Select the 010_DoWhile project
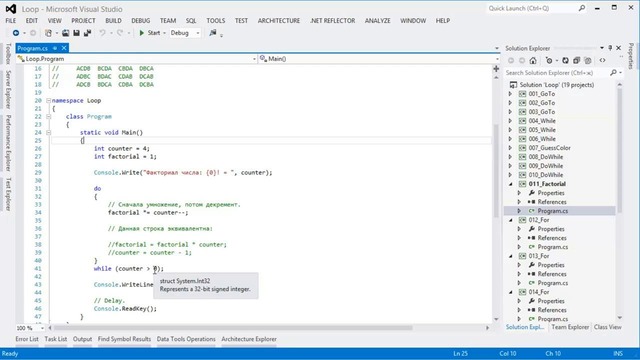This screenshot has height=360, width=640. (x=545, y=175)
